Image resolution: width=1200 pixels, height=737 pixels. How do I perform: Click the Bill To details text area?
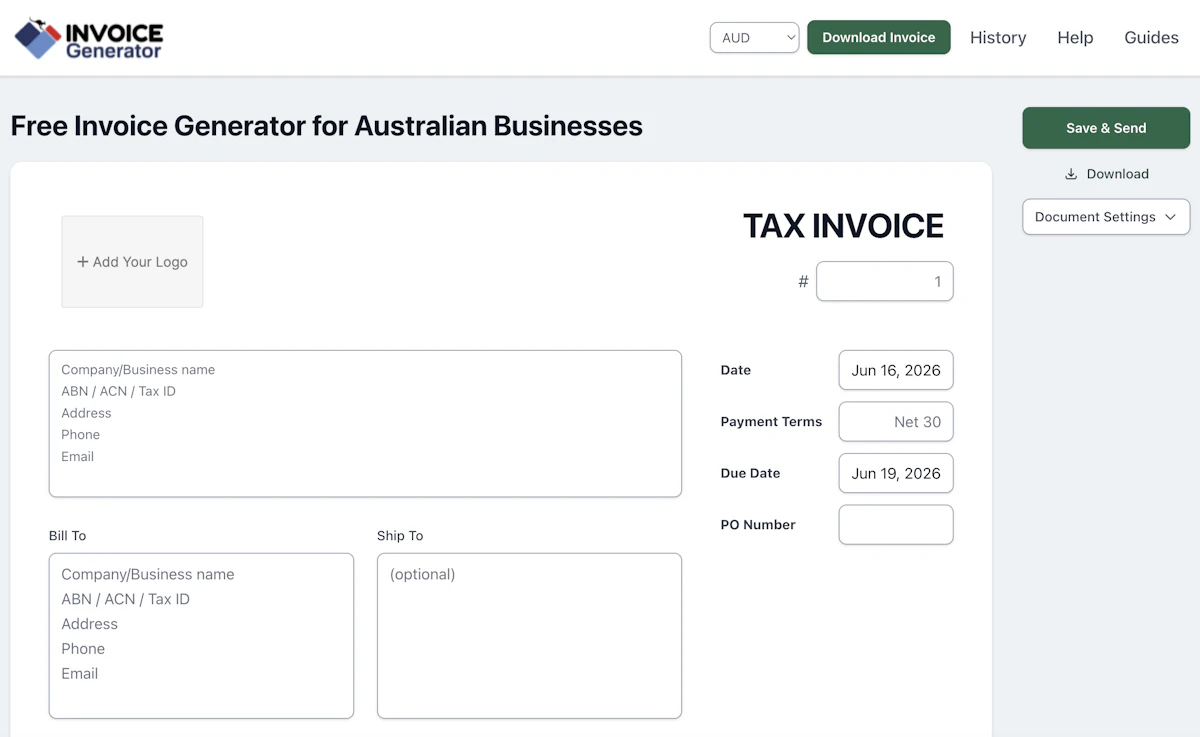(201, 636)
